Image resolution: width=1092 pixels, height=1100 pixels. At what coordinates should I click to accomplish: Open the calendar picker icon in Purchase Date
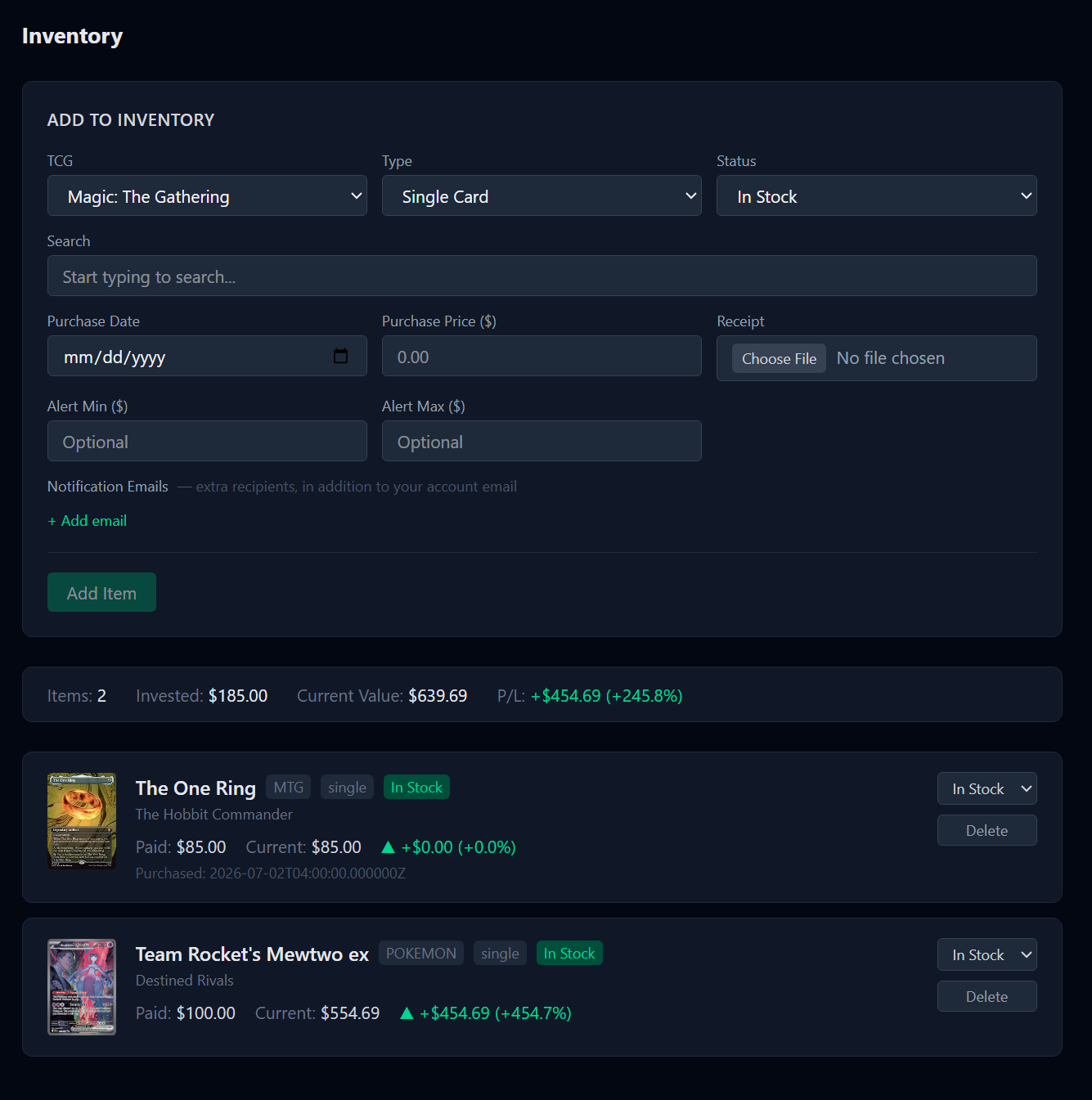pos(341,356)
